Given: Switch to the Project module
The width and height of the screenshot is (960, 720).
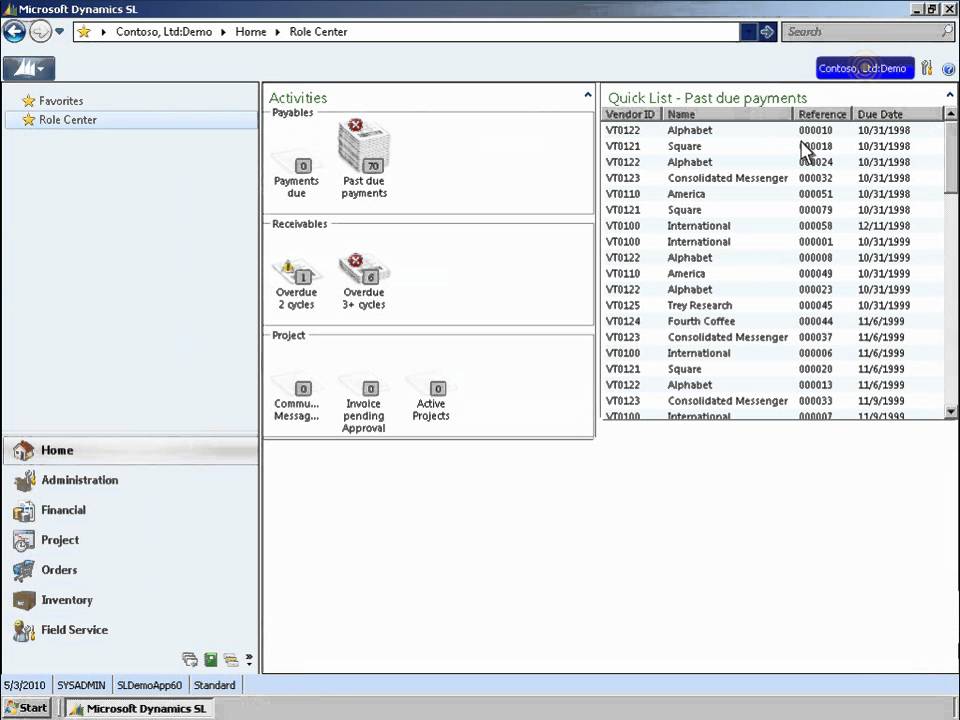Looking at the screenshot, I should click(x=131, y=541).
